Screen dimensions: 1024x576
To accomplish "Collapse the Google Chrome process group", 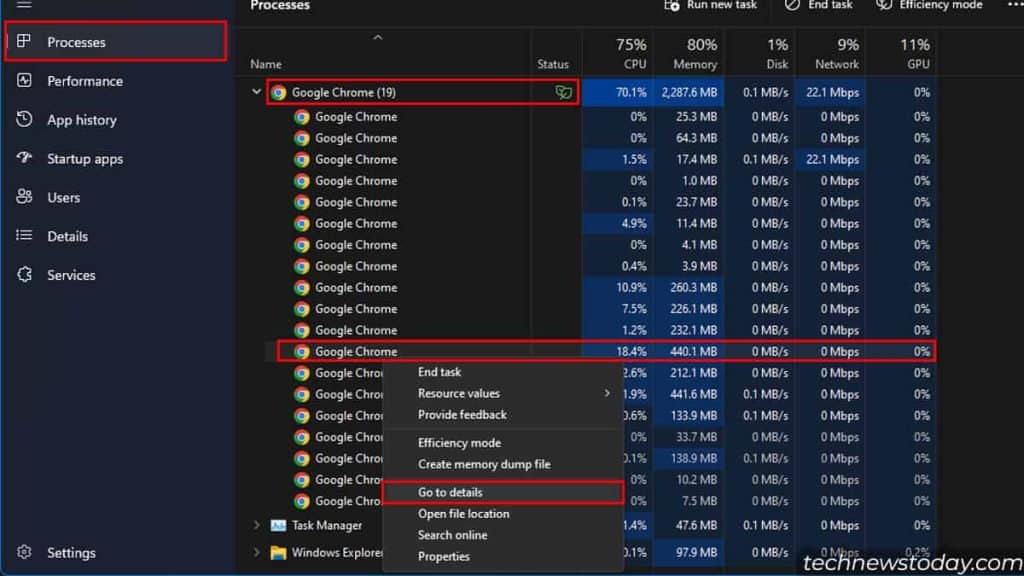I will [256, 92].
